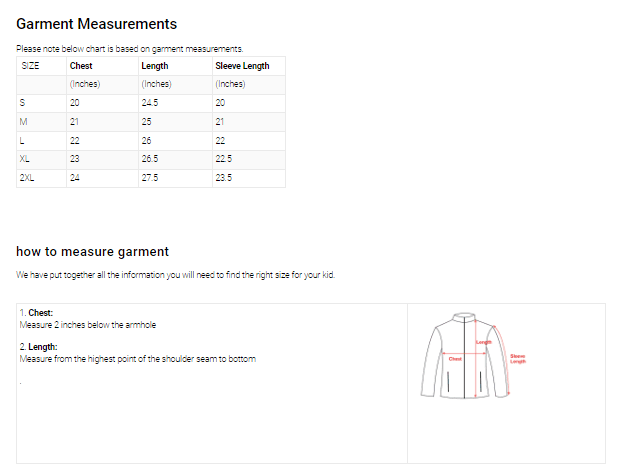Image resolution: width=623 pixels, height=475 pixels.
Task: Click the 24.5 length value for size S
Action: click(150, 103)
